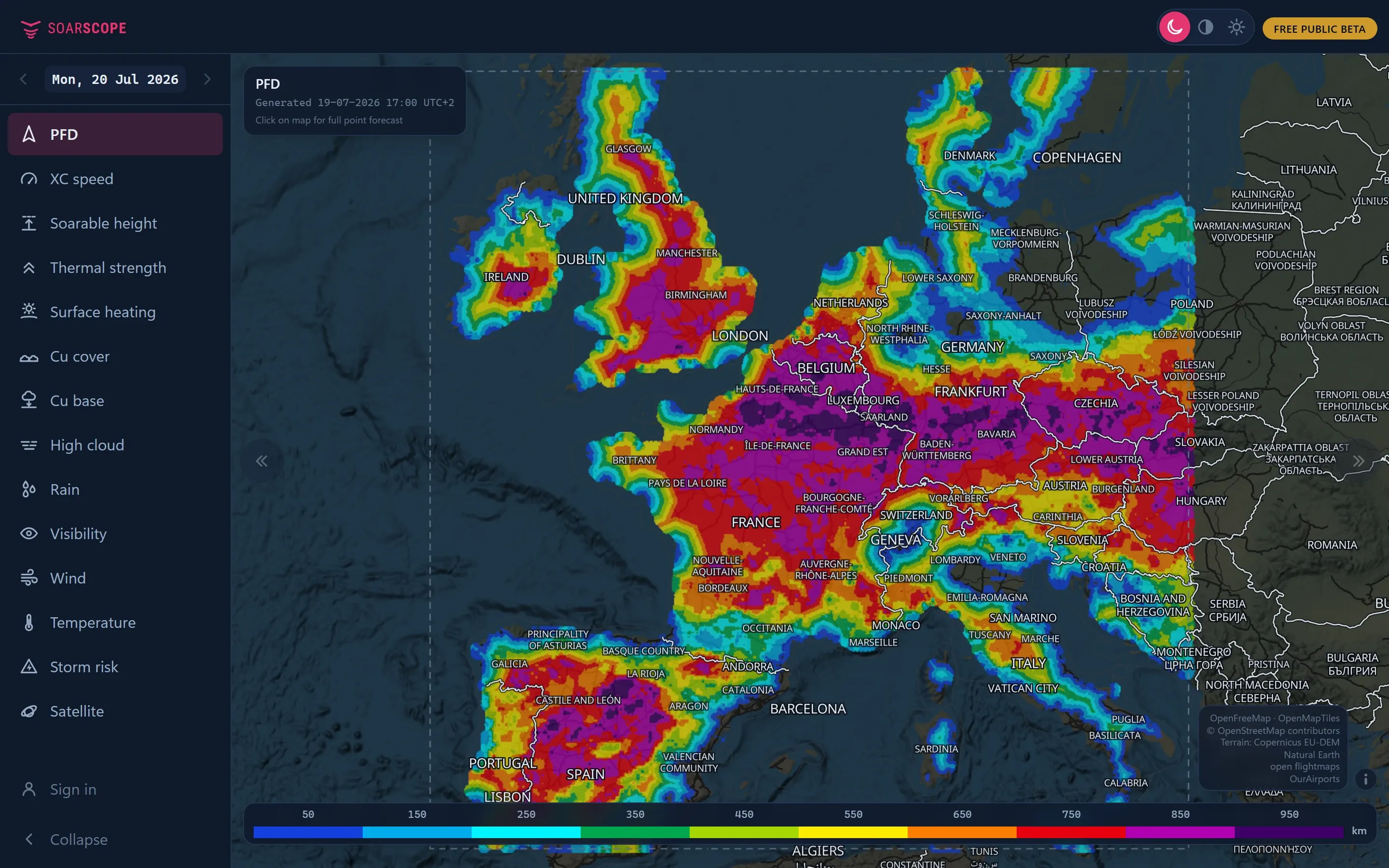Image resolution: width=1389 pixels, height=868 pixels.
Task: Click the 'Generated 19-07-2026 17:00 UTC+2' text
Action: click(354, 103)
